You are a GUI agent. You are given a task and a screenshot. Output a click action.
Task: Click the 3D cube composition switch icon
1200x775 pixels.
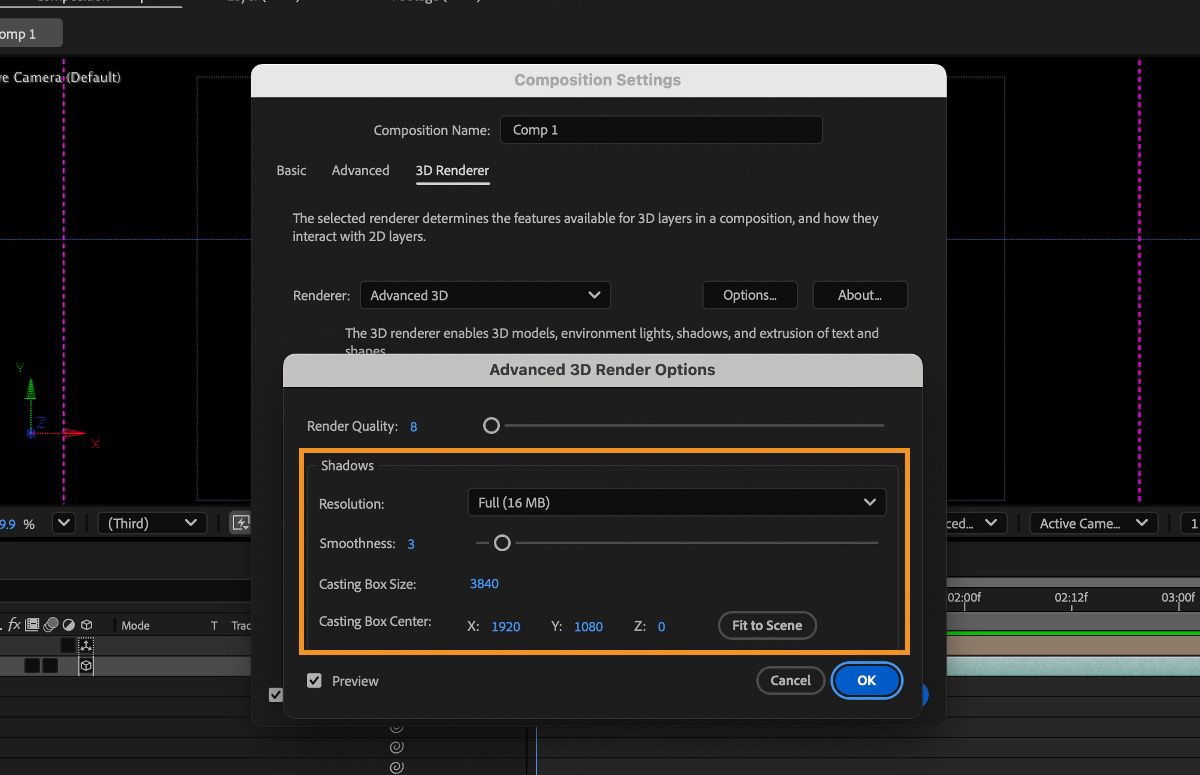pos(85,626)
